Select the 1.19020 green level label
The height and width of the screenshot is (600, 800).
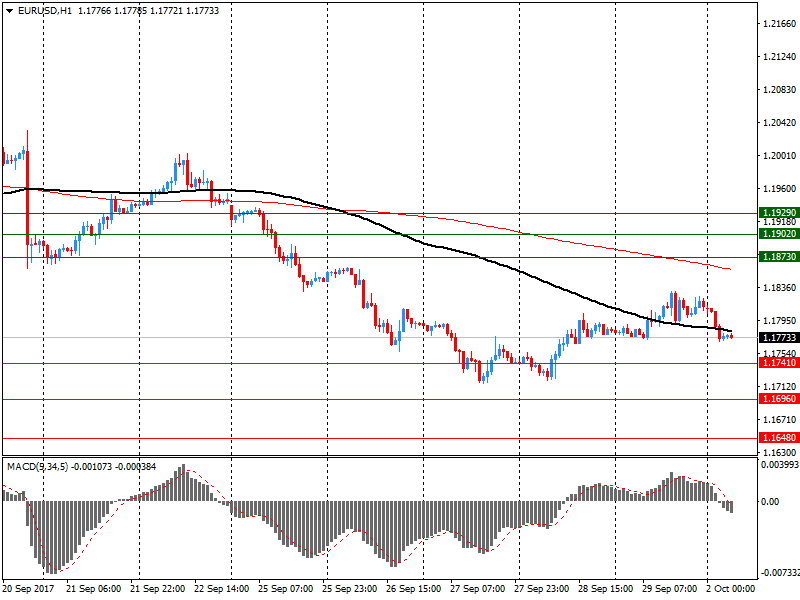(x=779, y=234)
